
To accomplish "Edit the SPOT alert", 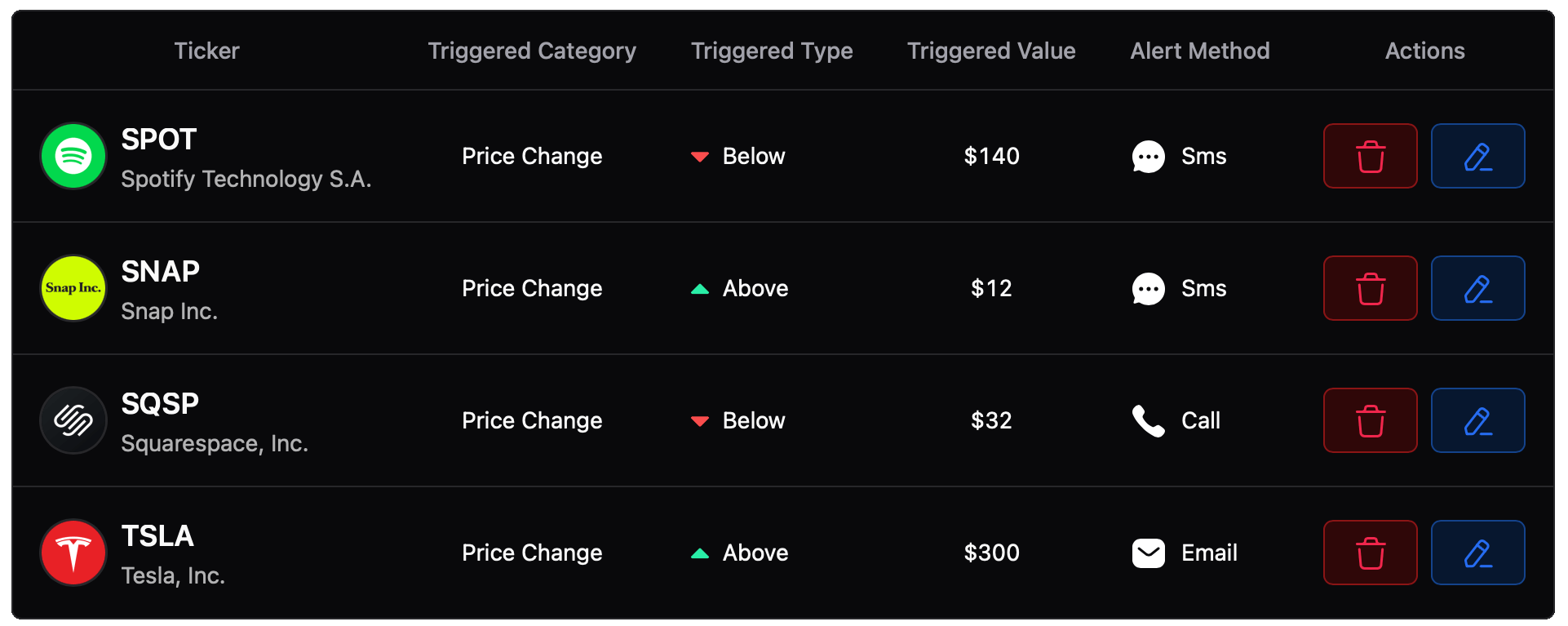I will 1477,156.
